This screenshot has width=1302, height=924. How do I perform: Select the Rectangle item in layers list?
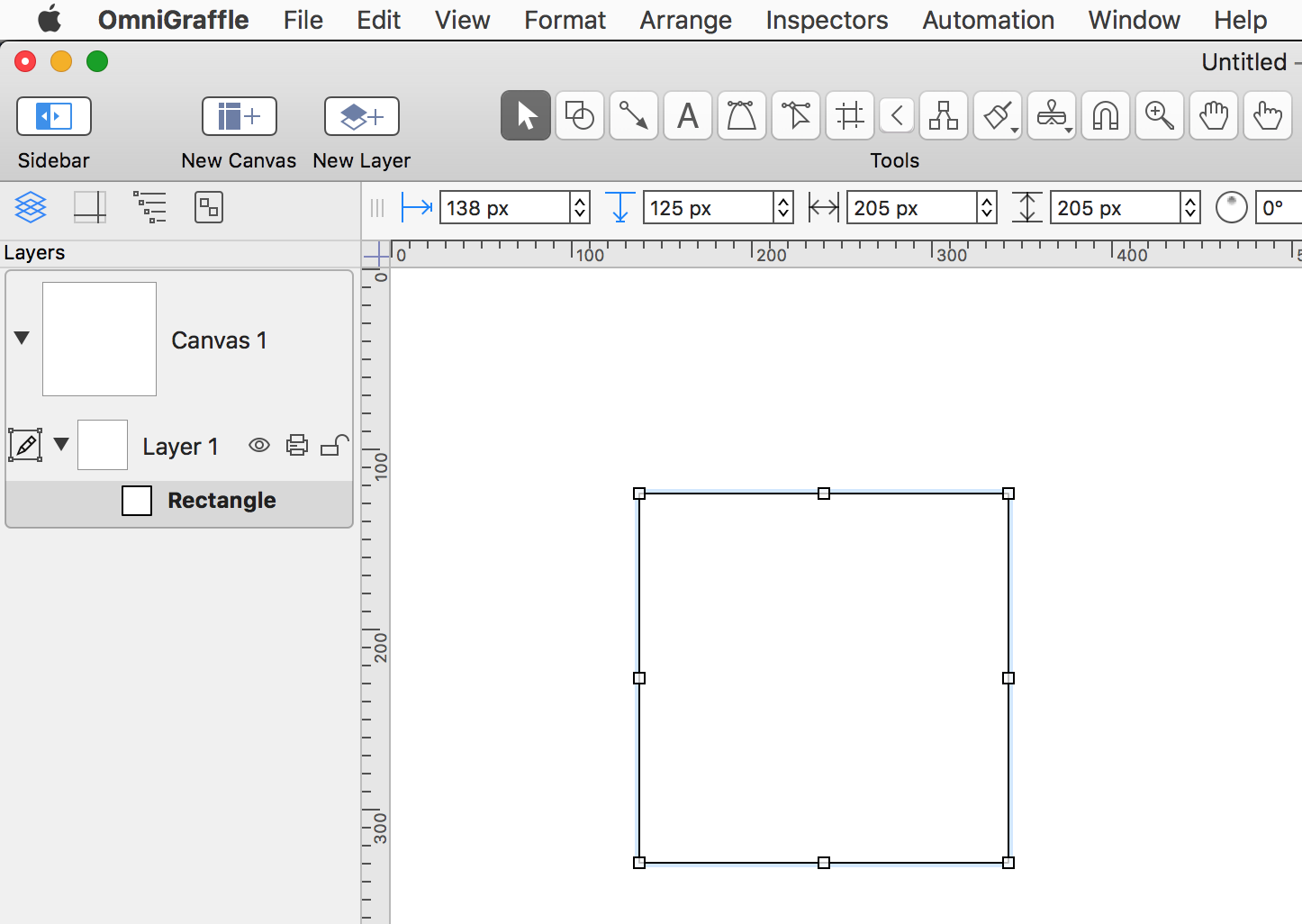point(222,501)
